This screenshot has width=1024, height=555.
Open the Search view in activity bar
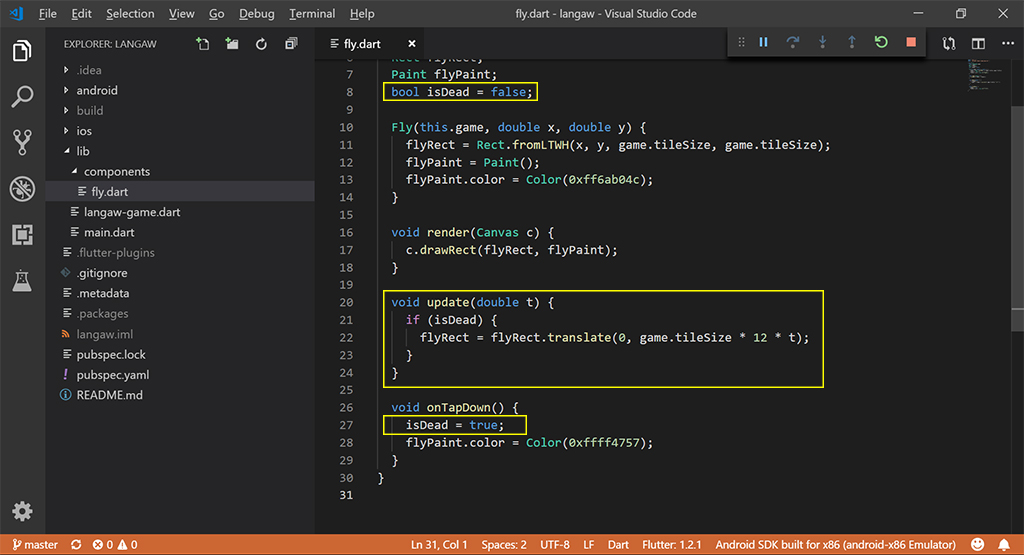point(22,97)
